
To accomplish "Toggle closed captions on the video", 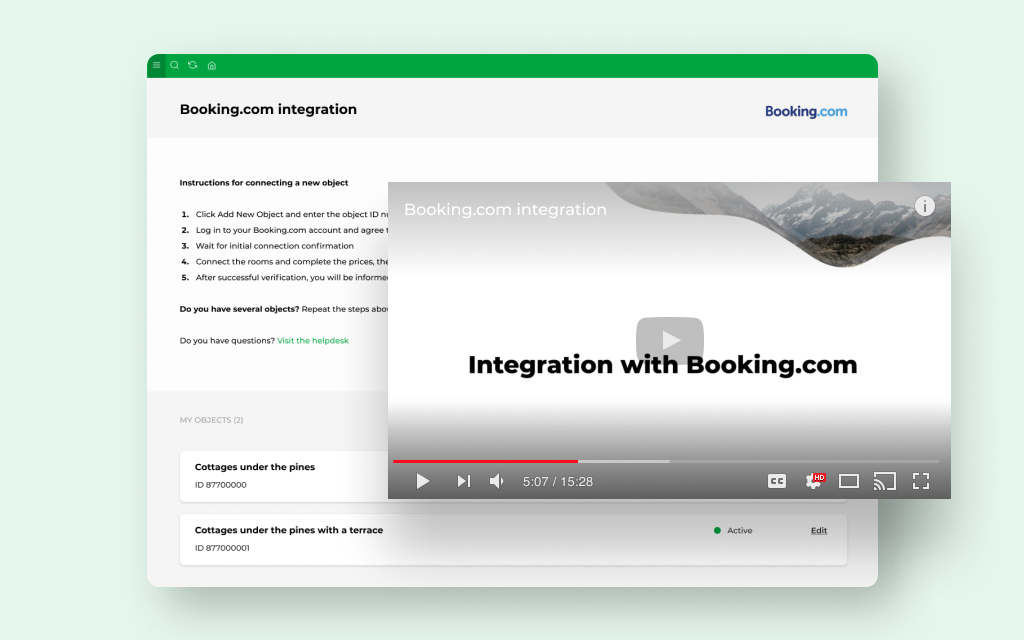I will [777, 481].
